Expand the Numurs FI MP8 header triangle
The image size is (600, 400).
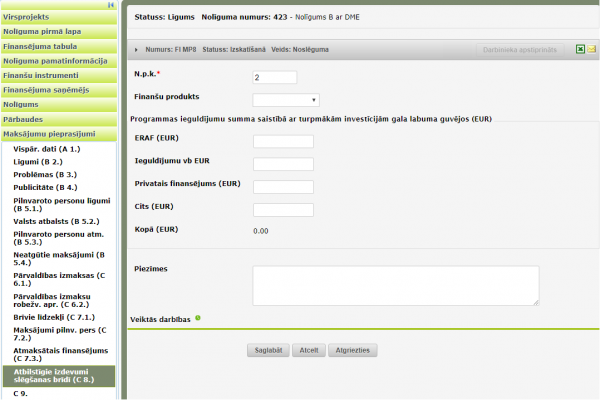(137, 48)
